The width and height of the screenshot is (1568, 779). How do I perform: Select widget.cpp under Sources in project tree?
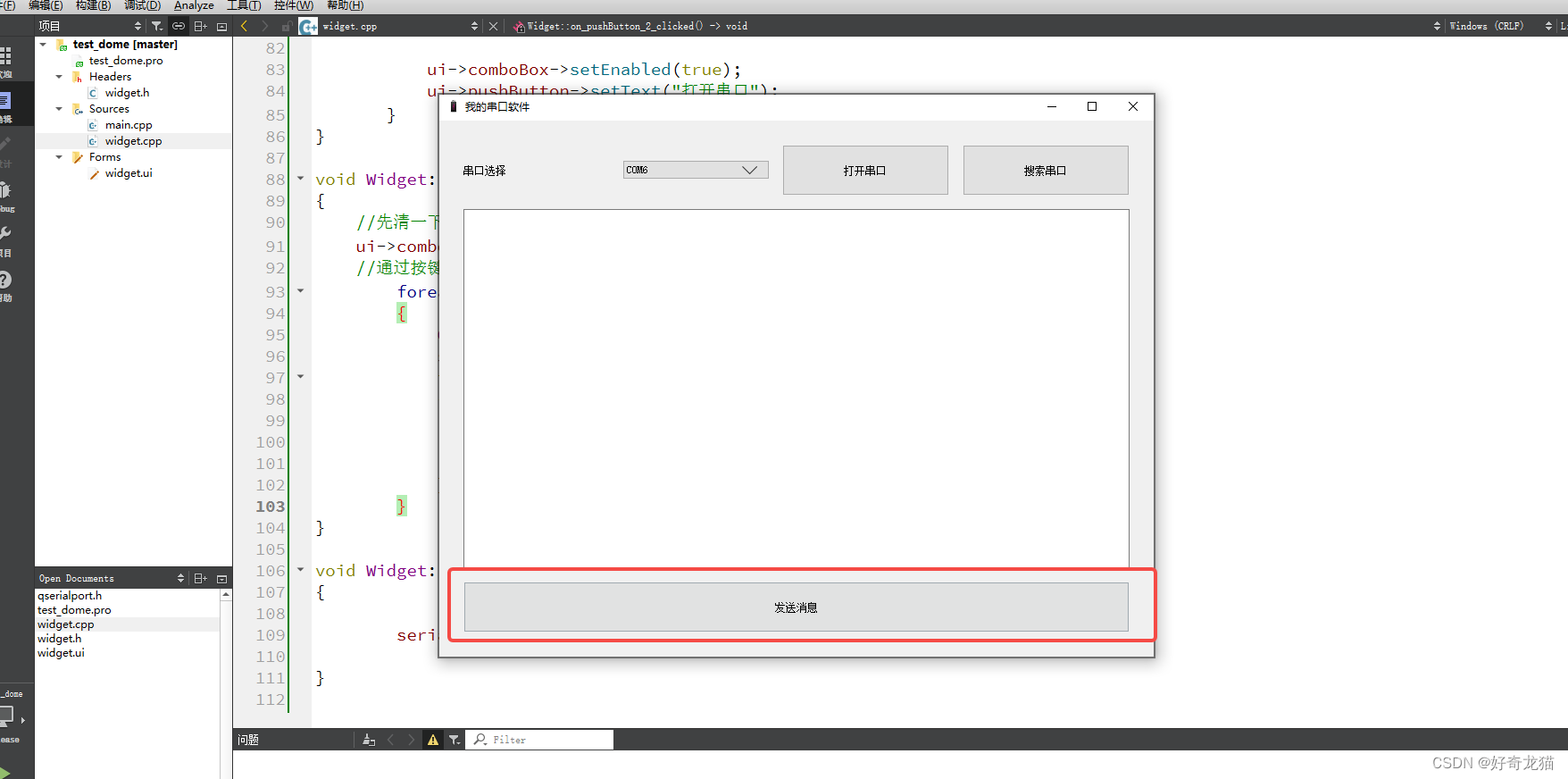[x=134, y=141]
